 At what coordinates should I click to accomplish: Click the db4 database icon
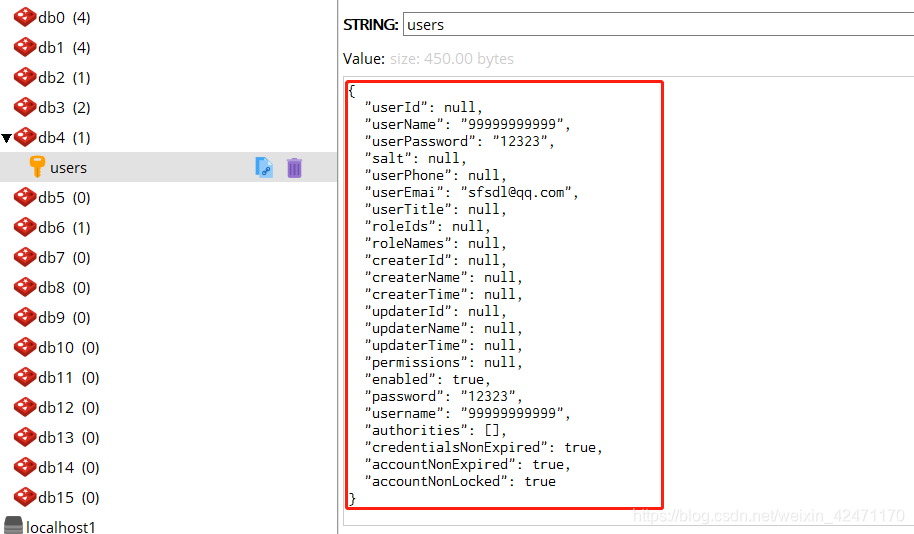click(x=25, y=137)
